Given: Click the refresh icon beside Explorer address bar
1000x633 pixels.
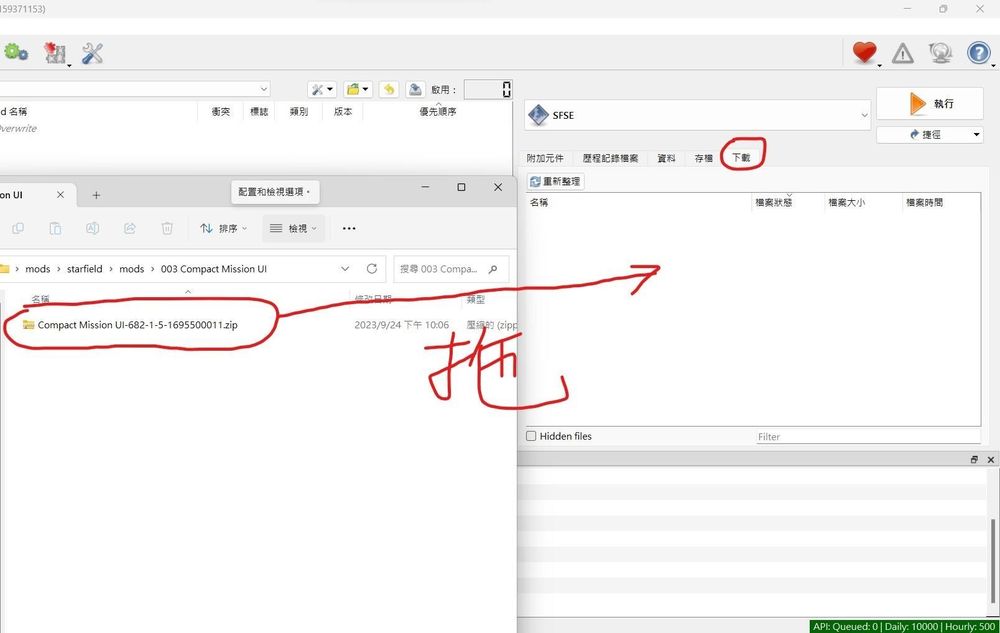Looking at the screenshot, I should coord(371,268).
